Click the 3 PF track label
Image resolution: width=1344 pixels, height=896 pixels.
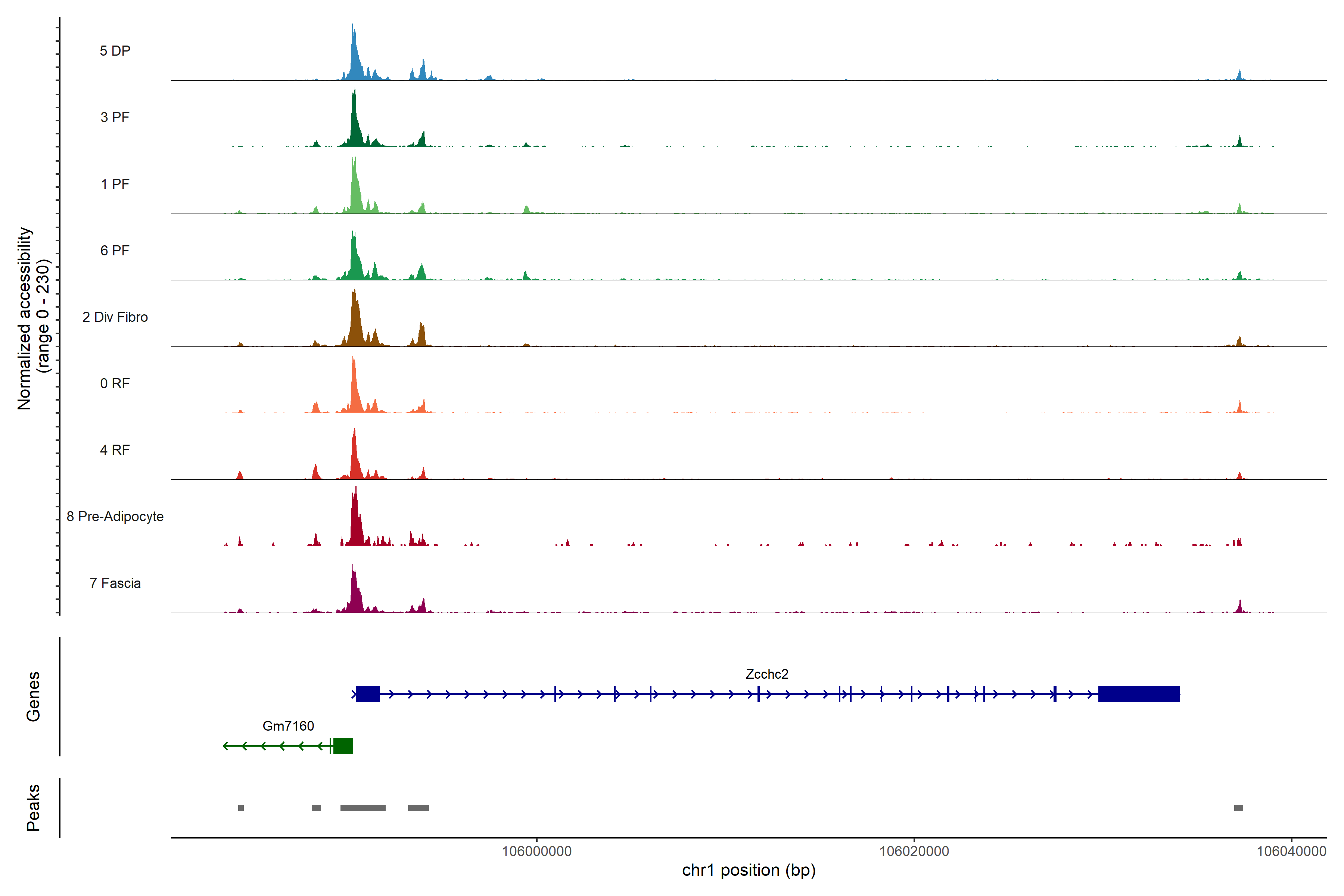115,117
